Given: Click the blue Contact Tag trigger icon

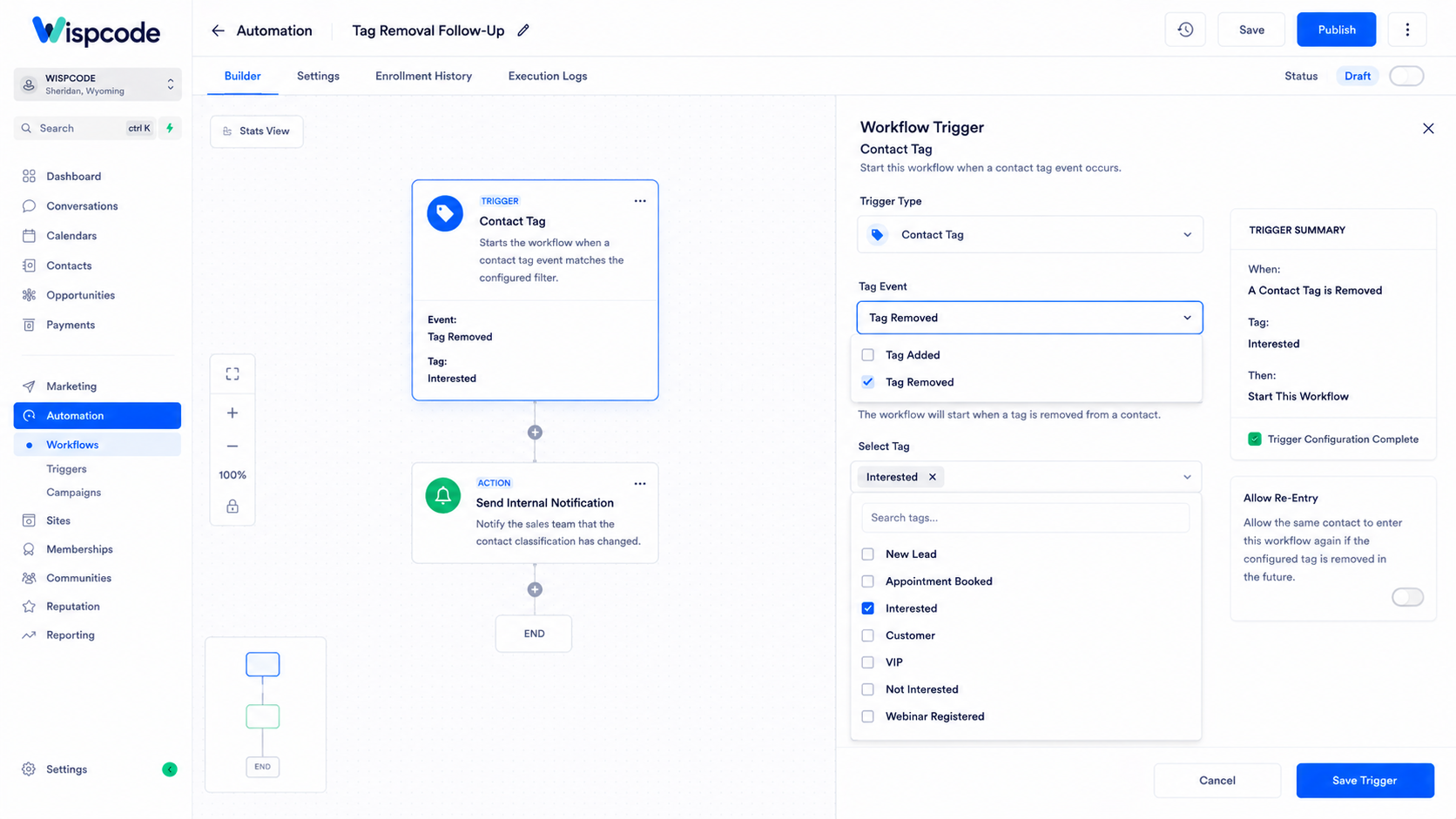Looking at the screenshot, I should (445, 213).
